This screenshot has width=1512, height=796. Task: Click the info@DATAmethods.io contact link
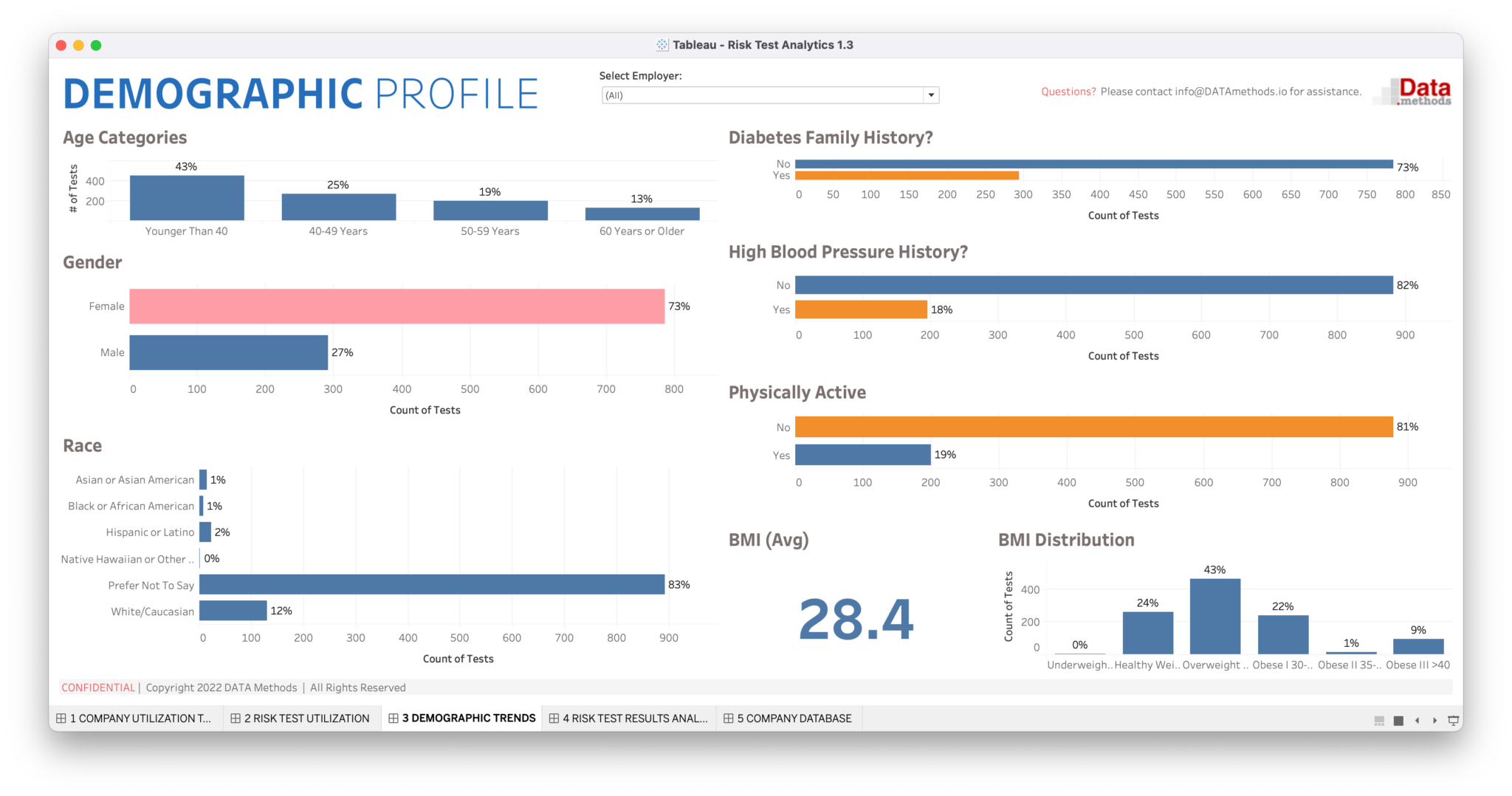[x=1228, y=92]
